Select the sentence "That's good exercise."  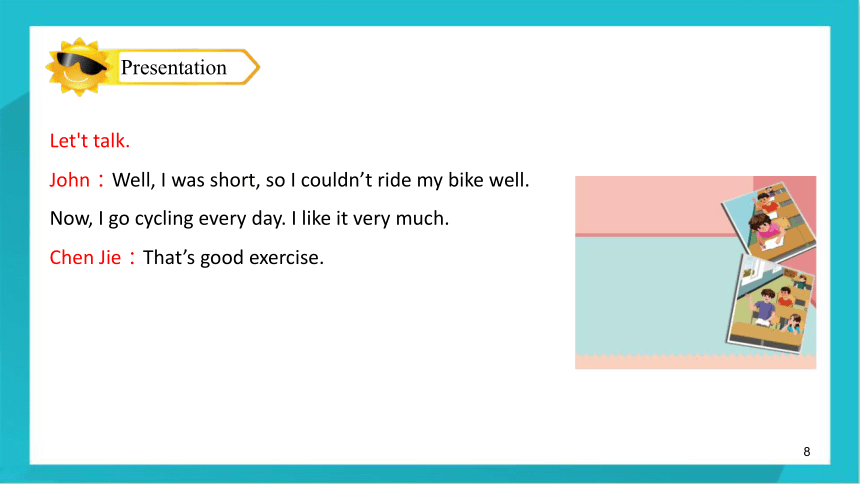pyautogui.click(x=233, y=257)
